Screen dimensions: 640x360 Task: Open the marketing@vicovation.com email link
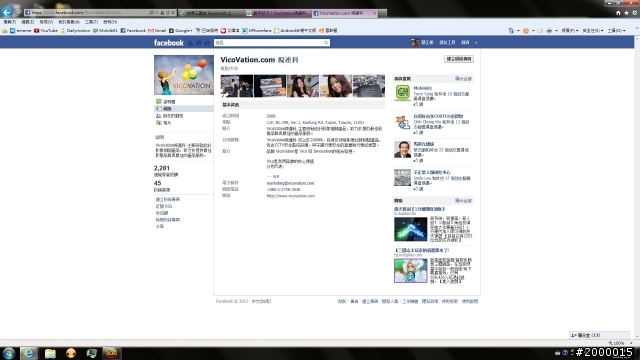290,183
